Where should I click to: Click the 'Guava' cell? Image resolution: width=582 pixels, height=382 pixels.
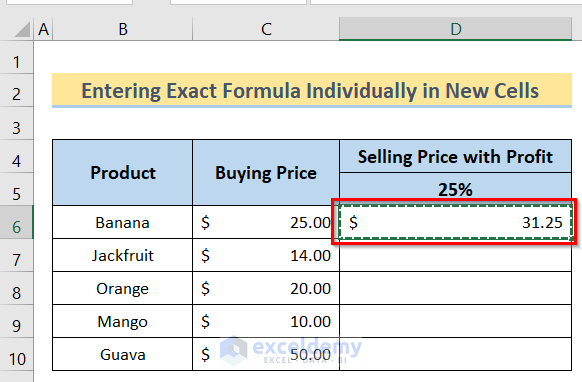123,354
